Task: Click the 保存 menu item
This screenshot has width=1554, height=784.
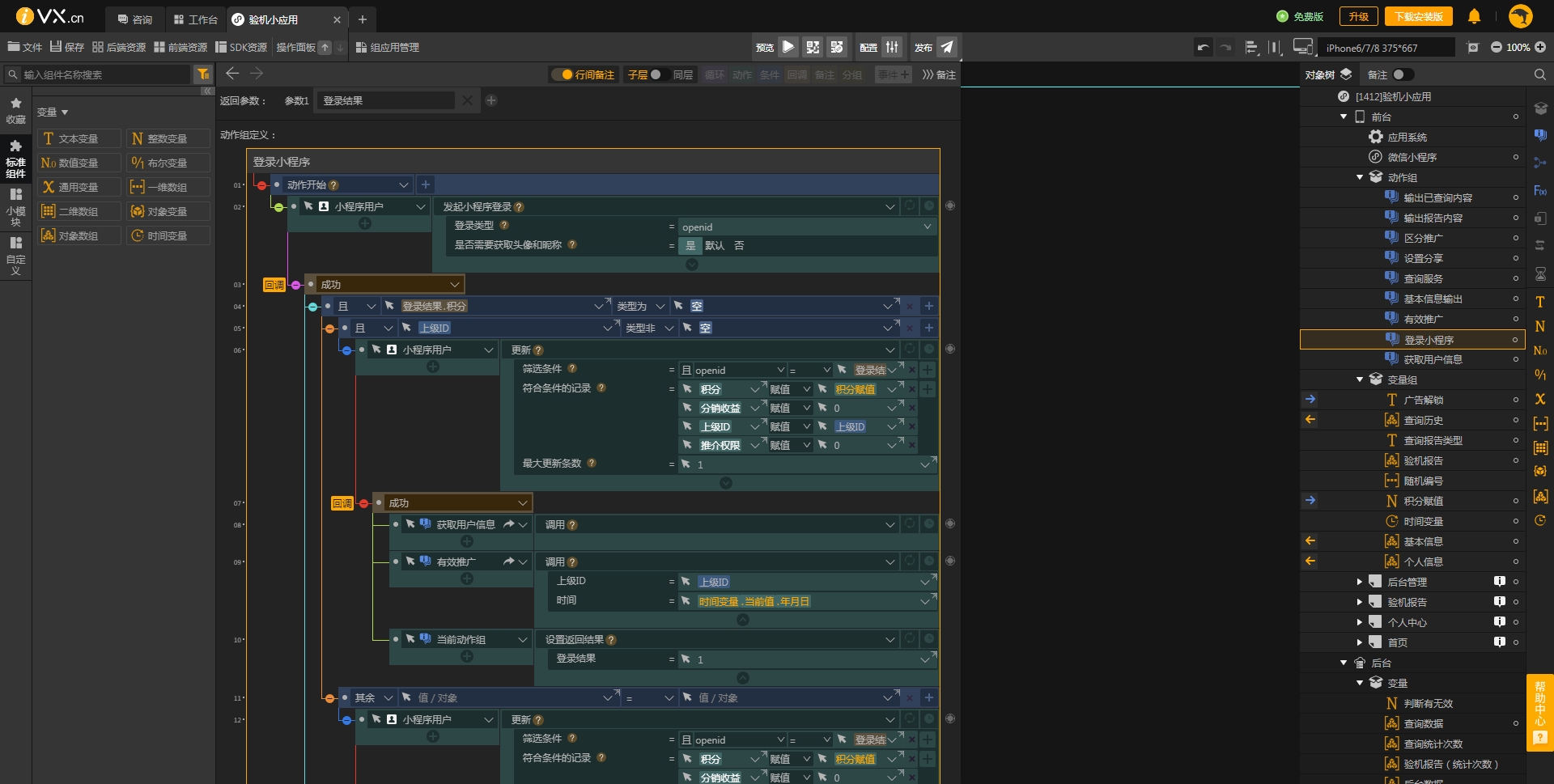Action: pos(67,47)
